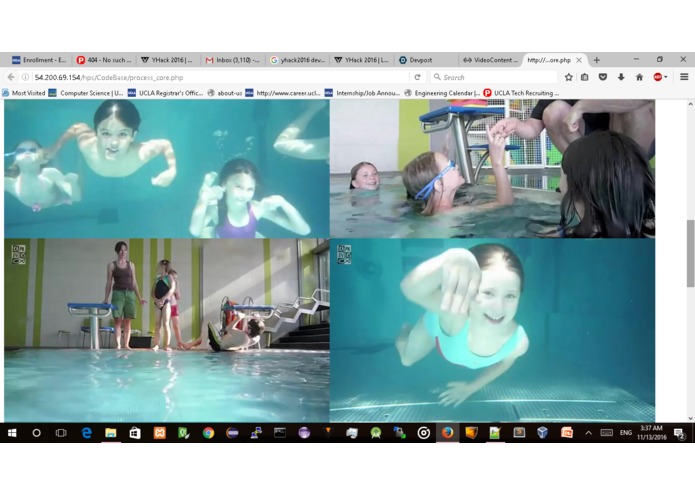The image size is (695, 494).
Task: Show bookmarks with the clipboard icon
Action: (x=585, y=77)
